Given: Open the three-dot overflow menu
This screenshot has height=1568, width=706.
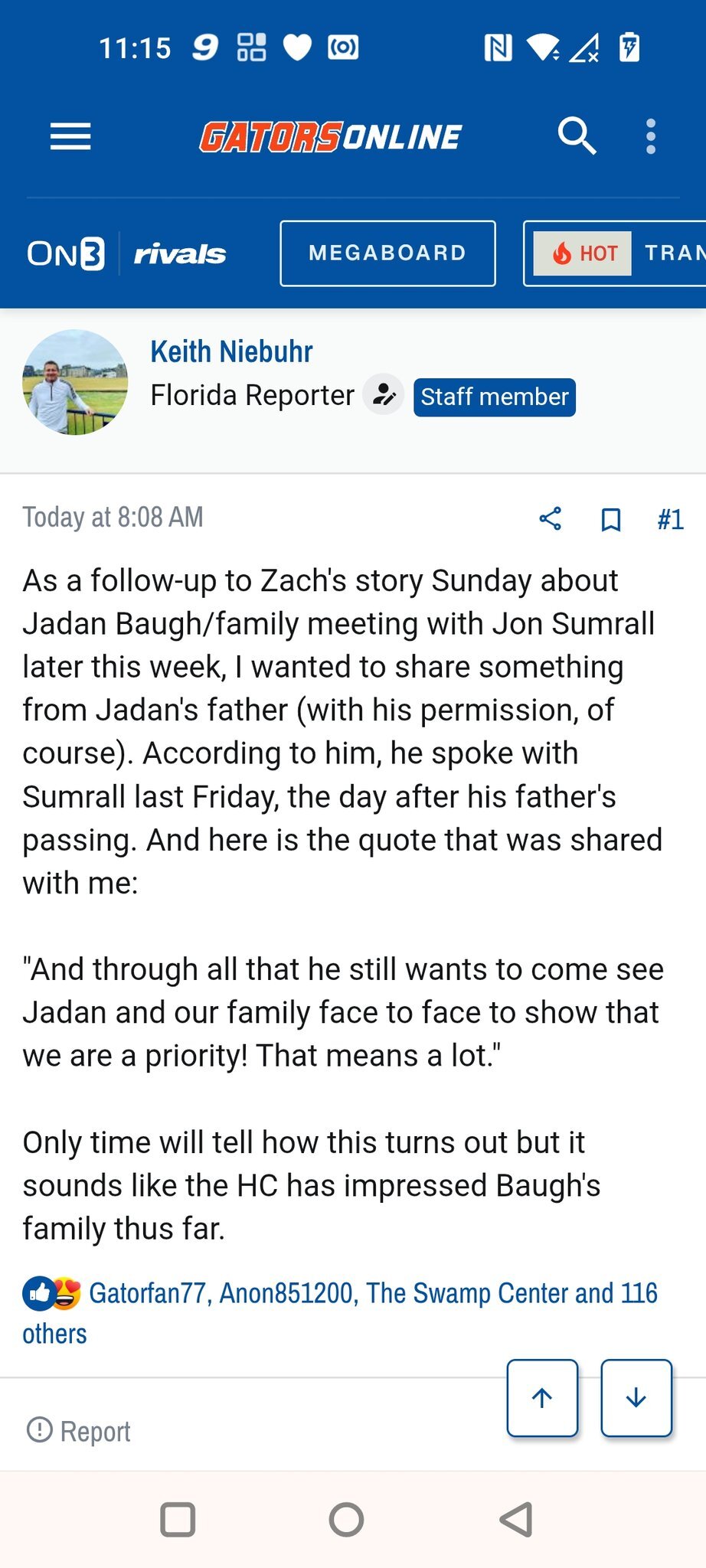Looking at the screenshot, I should (x=651, y=136).
